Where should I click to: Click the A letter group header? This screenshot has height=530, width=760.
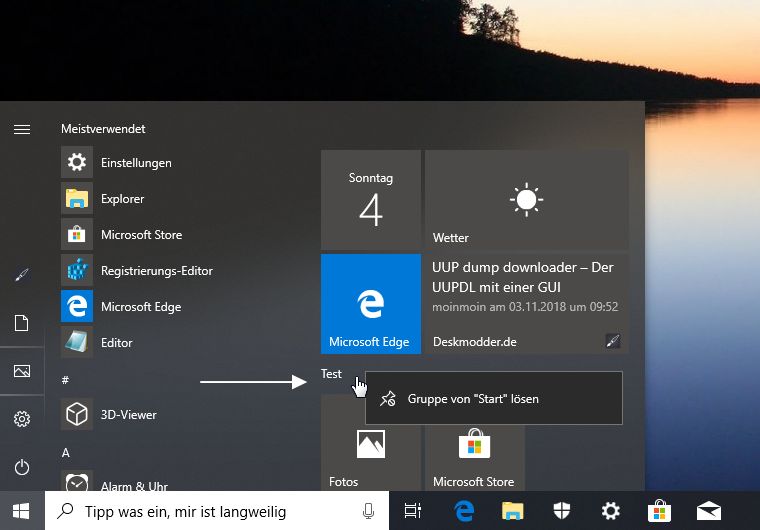tap(65, 452)
